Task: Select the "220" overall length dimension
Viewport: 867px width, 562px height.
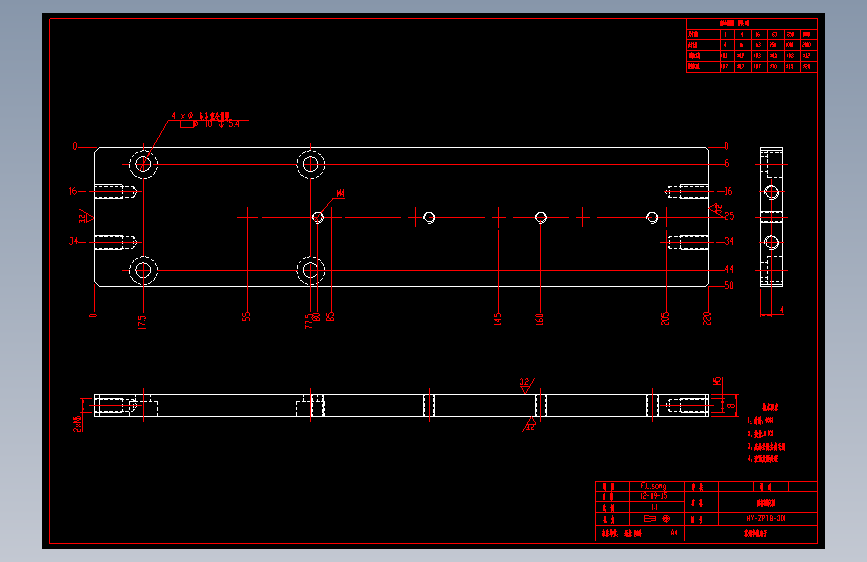Action: (707, 319)
